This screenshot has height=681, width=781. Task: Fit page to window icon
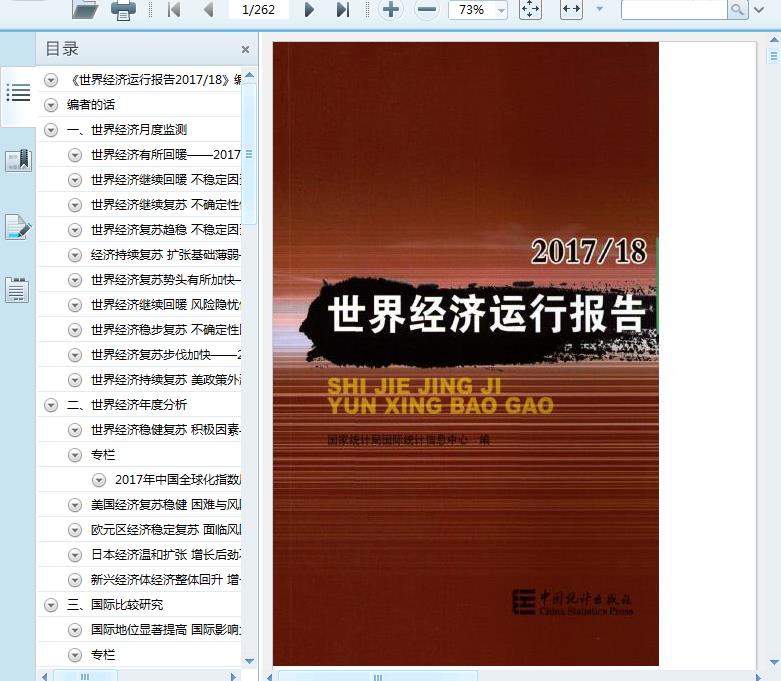coord(530,9)
